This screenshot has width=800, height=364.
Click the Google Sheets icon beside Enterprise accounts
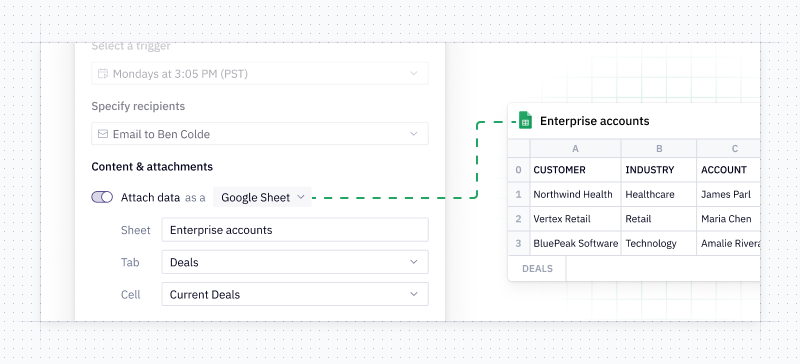tap(526, 121)
